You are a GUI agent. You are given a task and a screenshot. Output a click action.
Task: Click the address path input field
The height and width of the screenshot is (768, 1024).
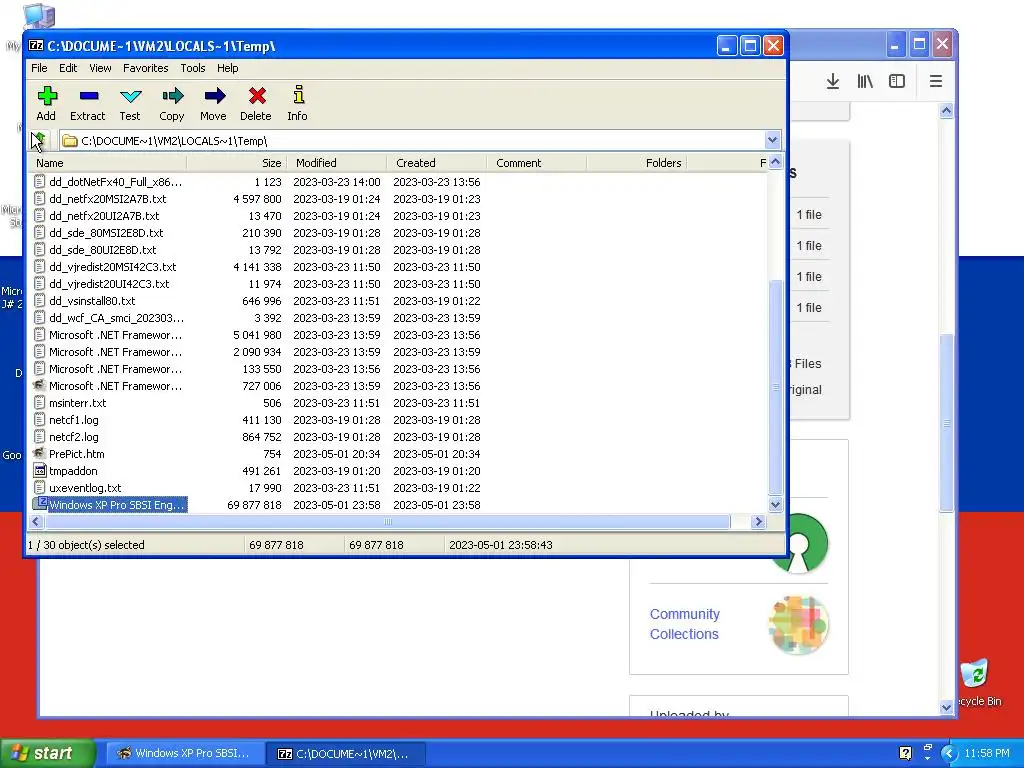[x=413, y=140]
